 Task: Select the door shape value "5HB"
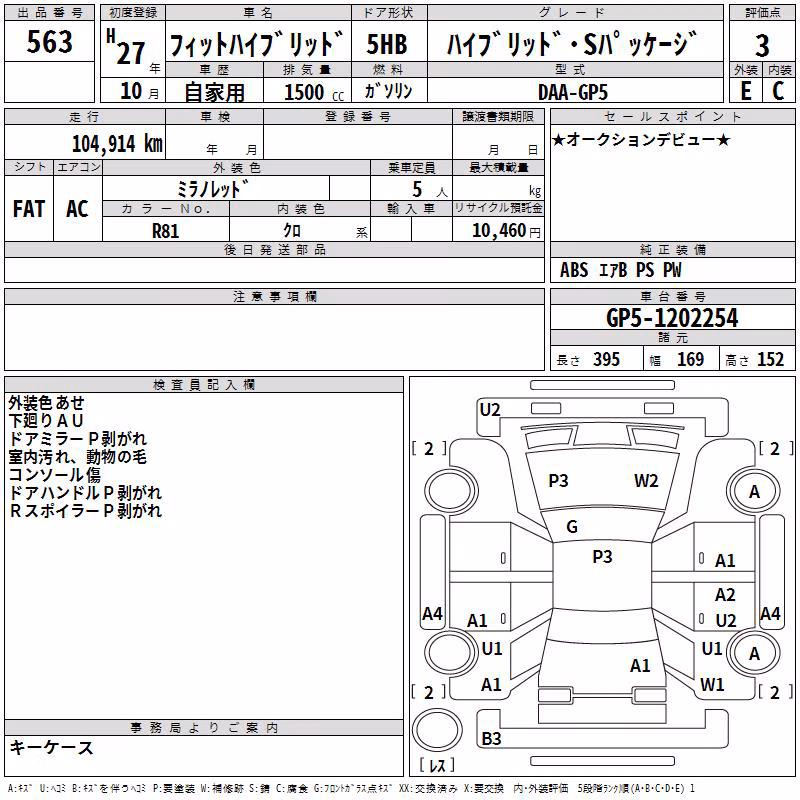[x=387, y=44]
